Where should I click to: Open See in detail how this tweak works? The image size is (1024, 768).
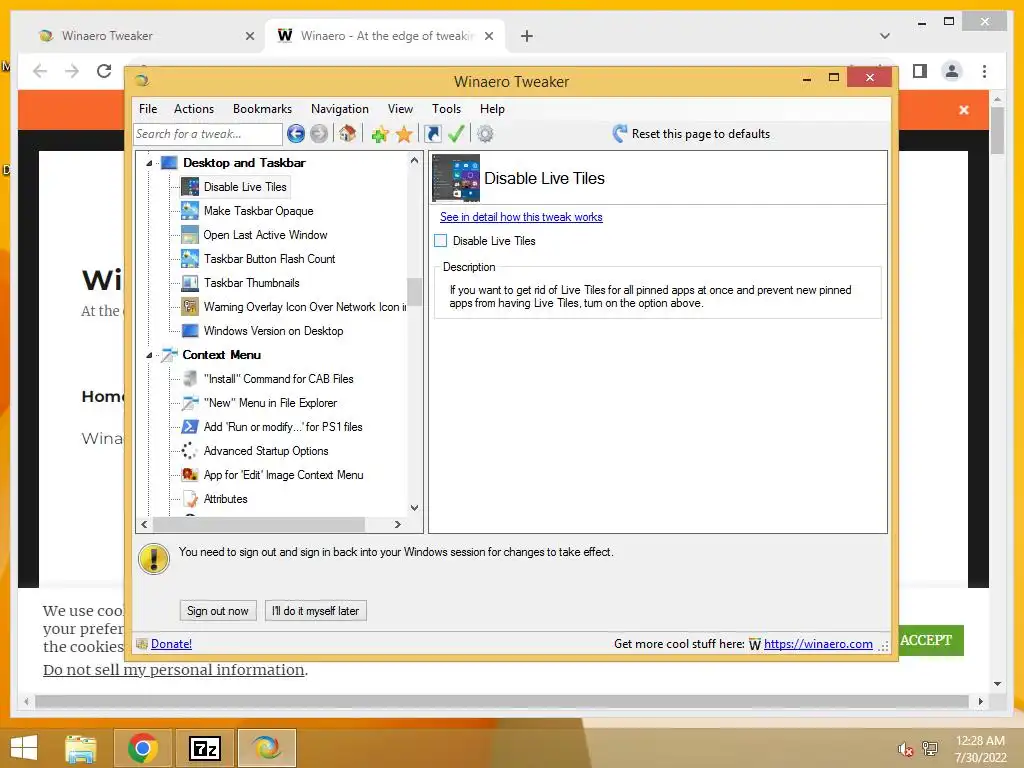pyautogui.click(x=521, y=217)
